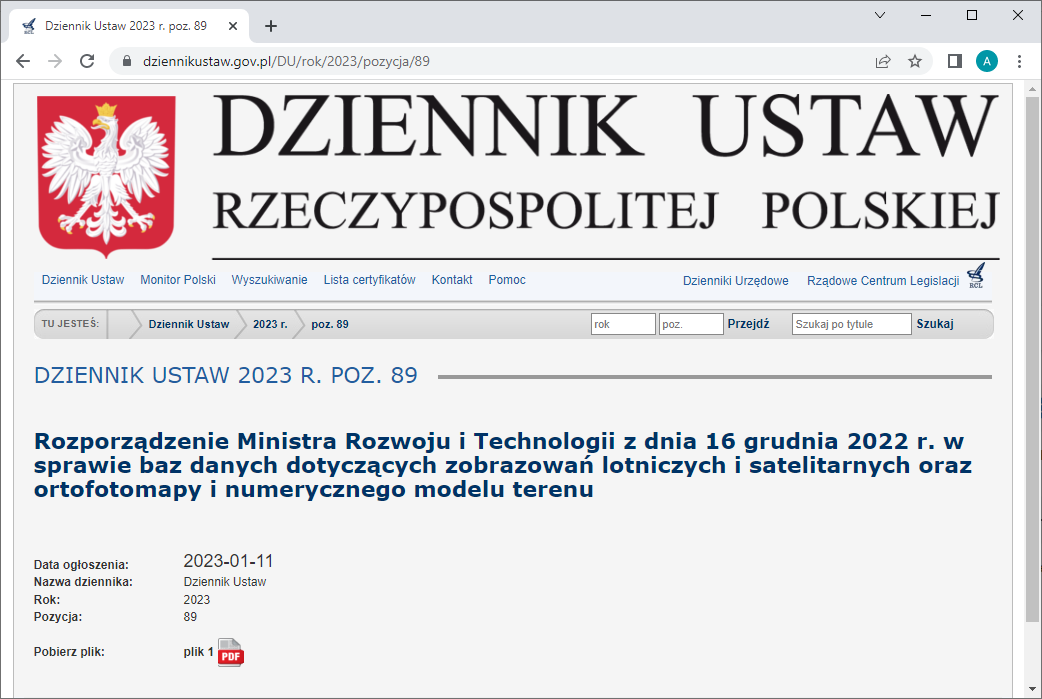
Task: Open the browser three-dot menu
Action: (x=1020, y=61)
